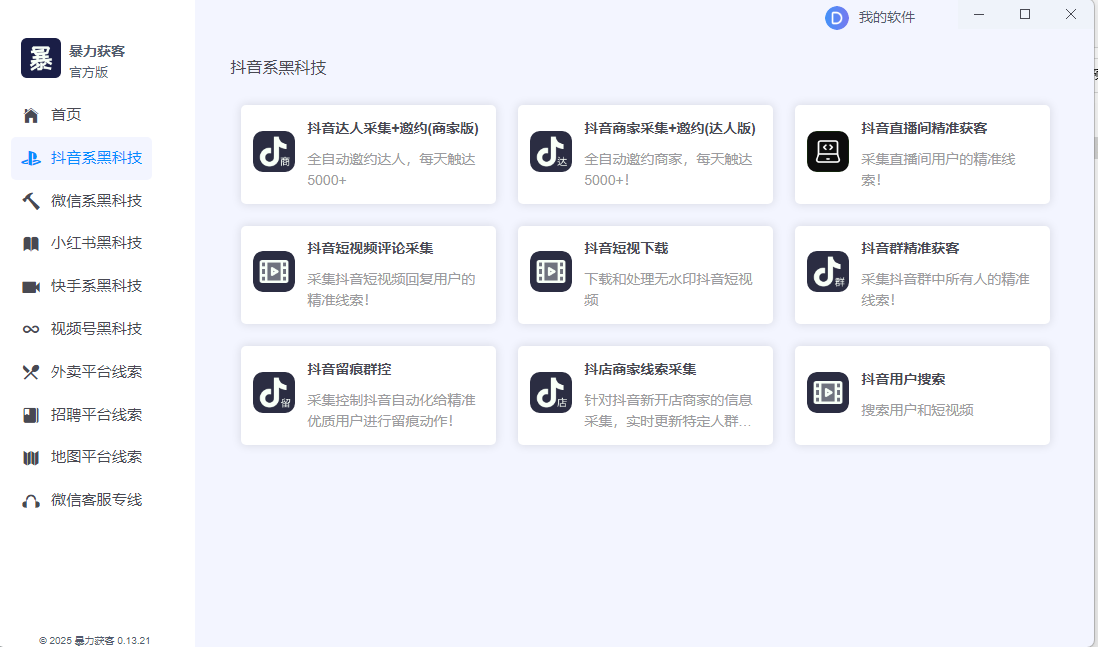The image size is (1098, 647).
Task: Click 我的软件 link at top
Action: [x=886, y=17]
